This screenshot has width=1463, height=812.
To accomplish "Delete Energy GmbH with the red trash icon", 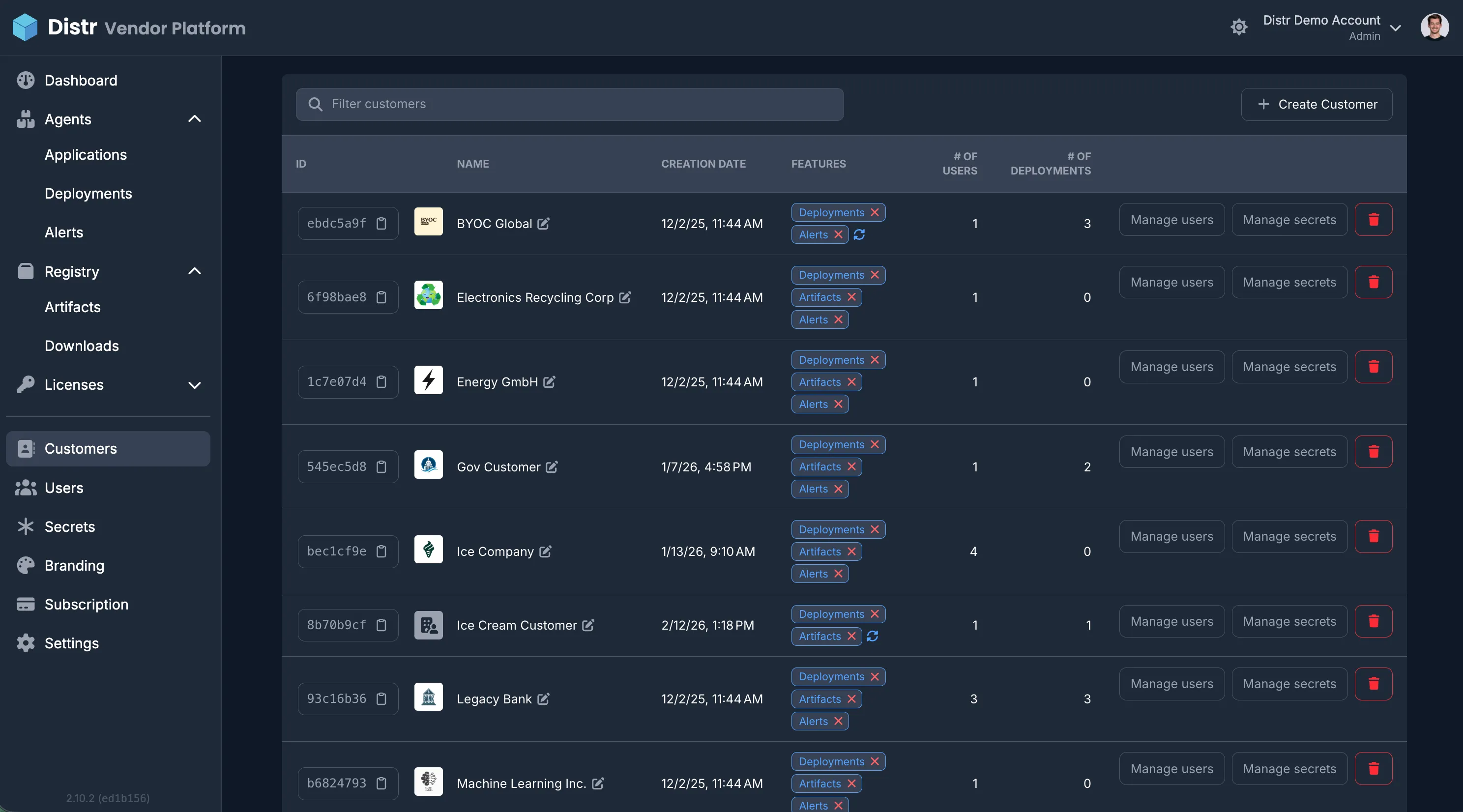I will pos(1373,367).
